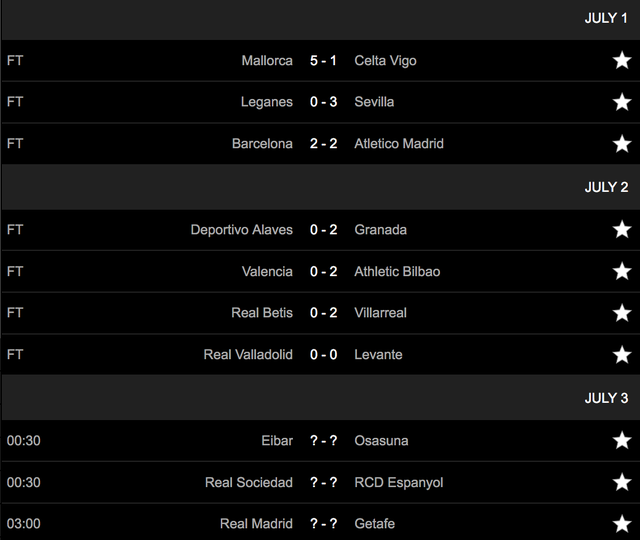This screenshot has height=540, width=640.
Task: Star the Real Valladolid vs Levante match
Action: [622, 355]
